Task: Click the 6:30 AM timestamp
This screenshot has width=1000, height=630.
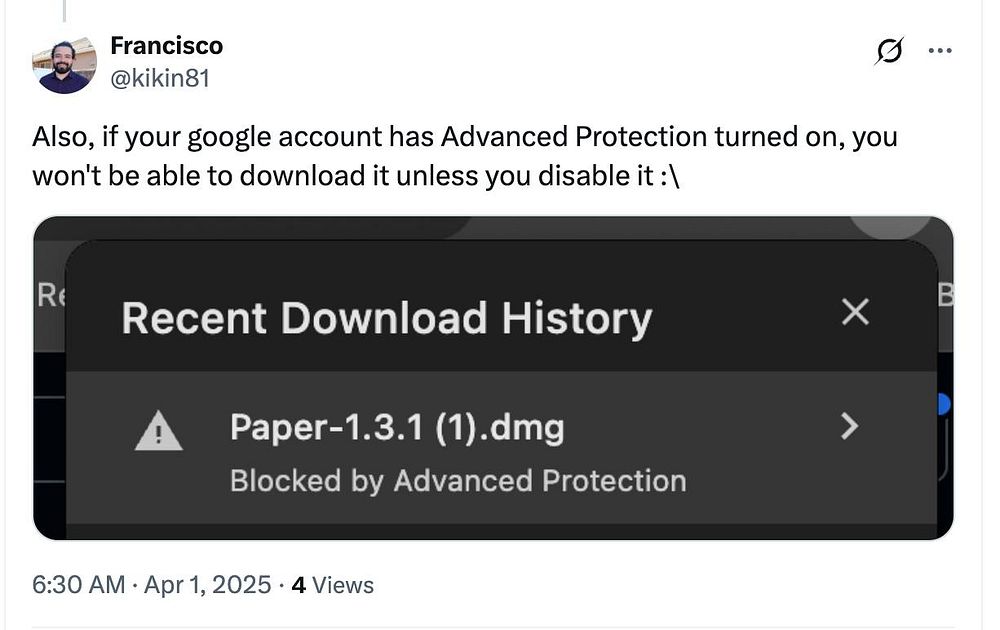Action: [79, 585]
